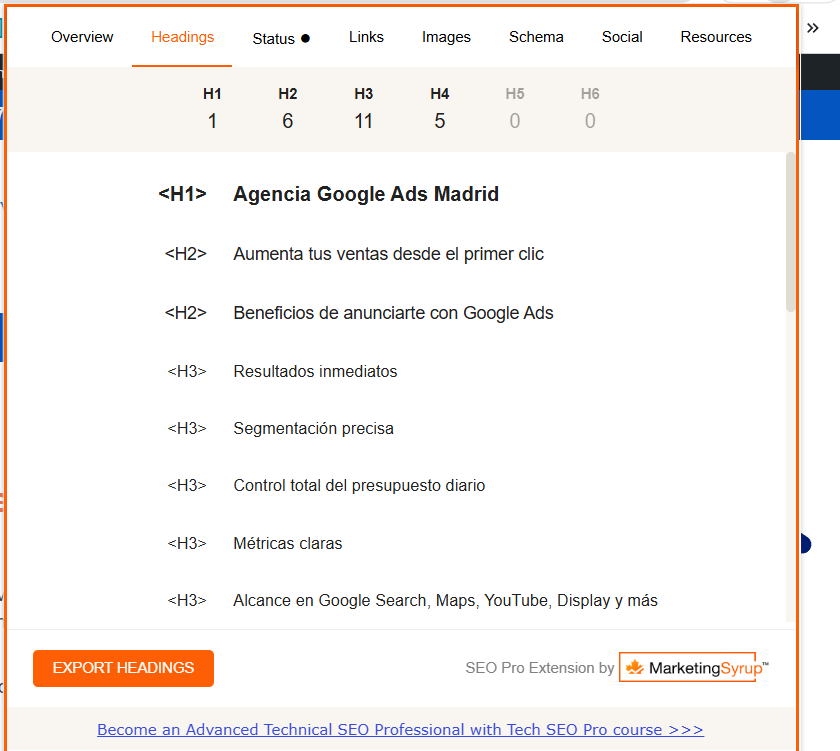
Task: Expand the browser extensions overflow chevron
Action: [813, 28]
